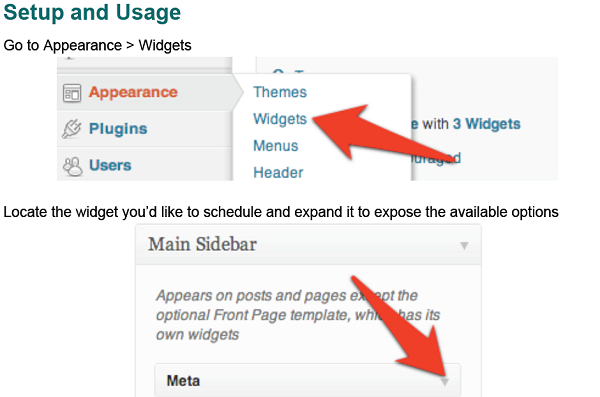Select Widgets in the Appearance submenu

(280, 119)
